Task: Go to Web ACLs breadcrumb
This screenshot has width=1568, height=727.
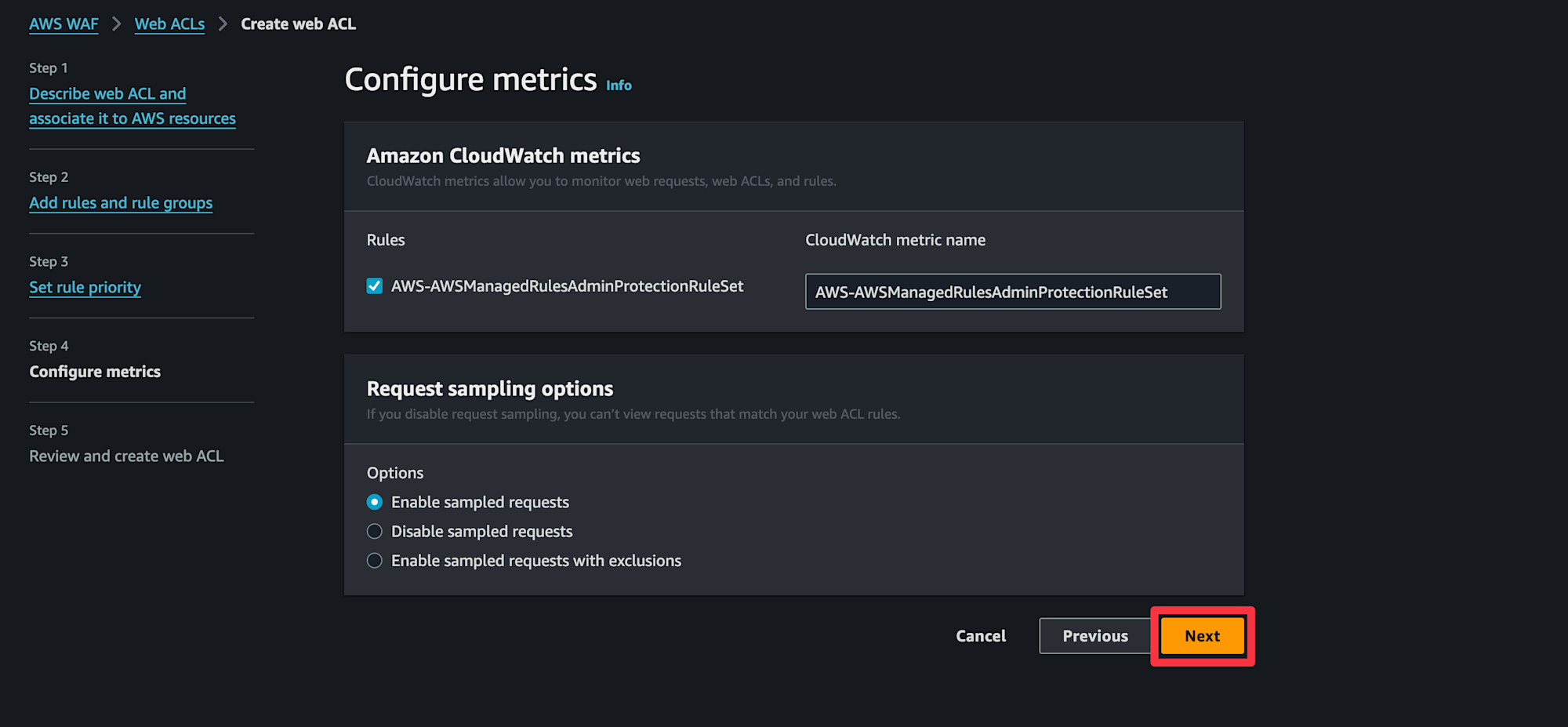Action: (169, 24)
